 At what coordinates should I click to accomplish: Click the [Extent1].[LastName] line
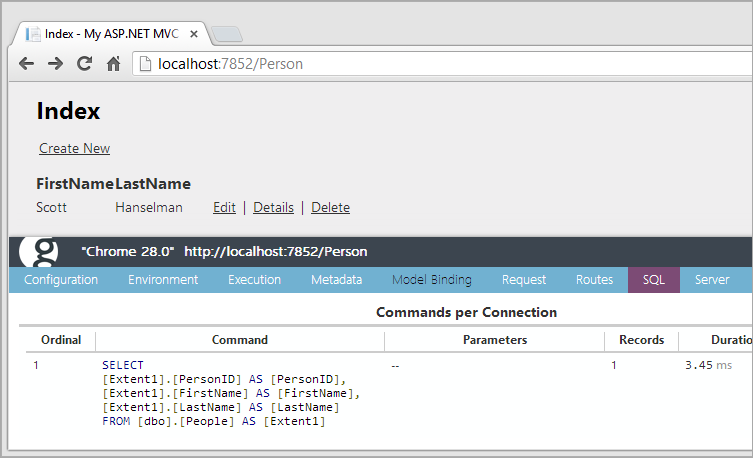(221, 408)
